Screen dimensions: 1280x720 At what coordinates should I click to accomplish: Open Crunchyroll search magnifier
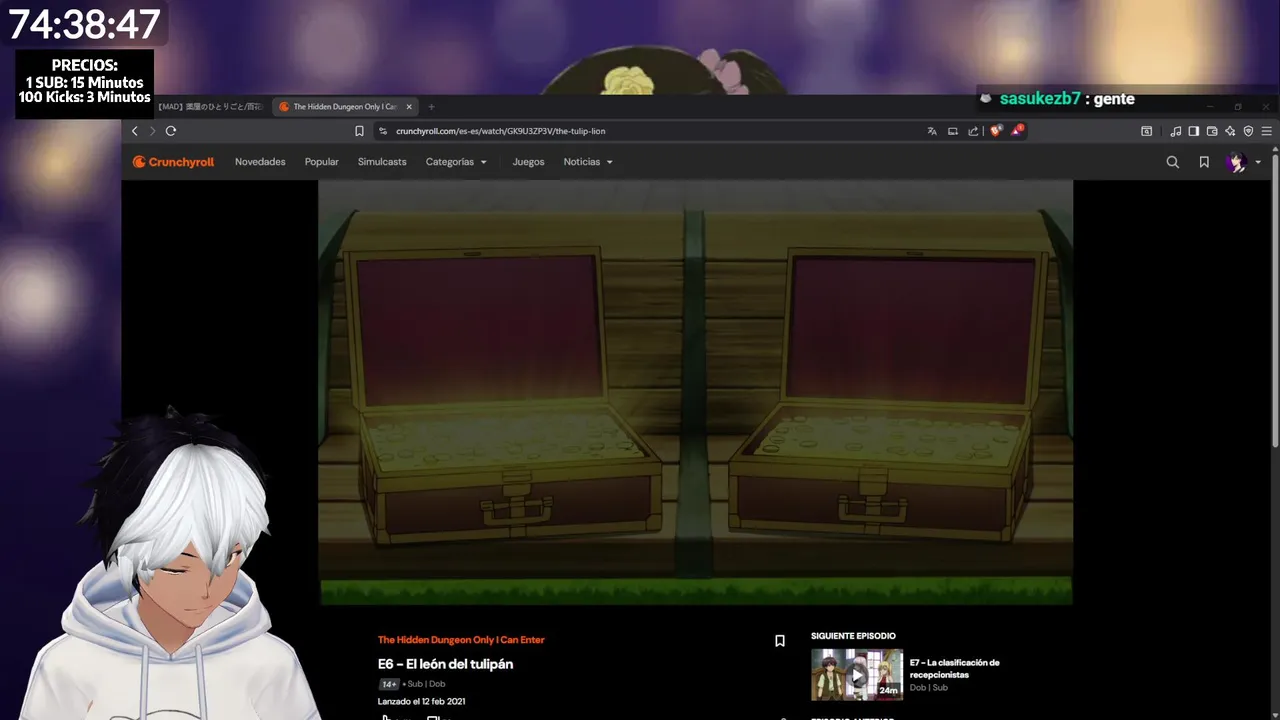tap(1173, 162)
